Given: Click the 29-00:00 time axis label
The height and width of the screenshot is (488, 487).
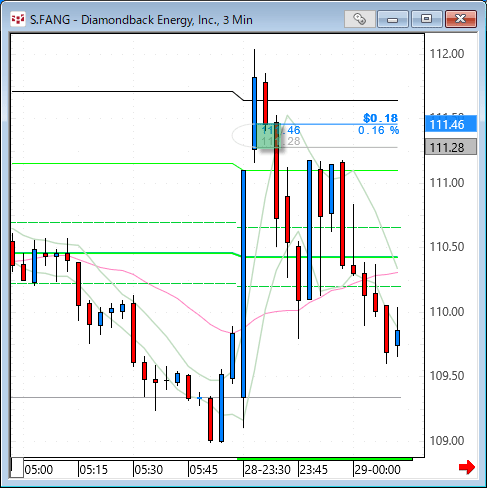Looking at the screenshot, I should pyautogui.click(x=377, y=470).
